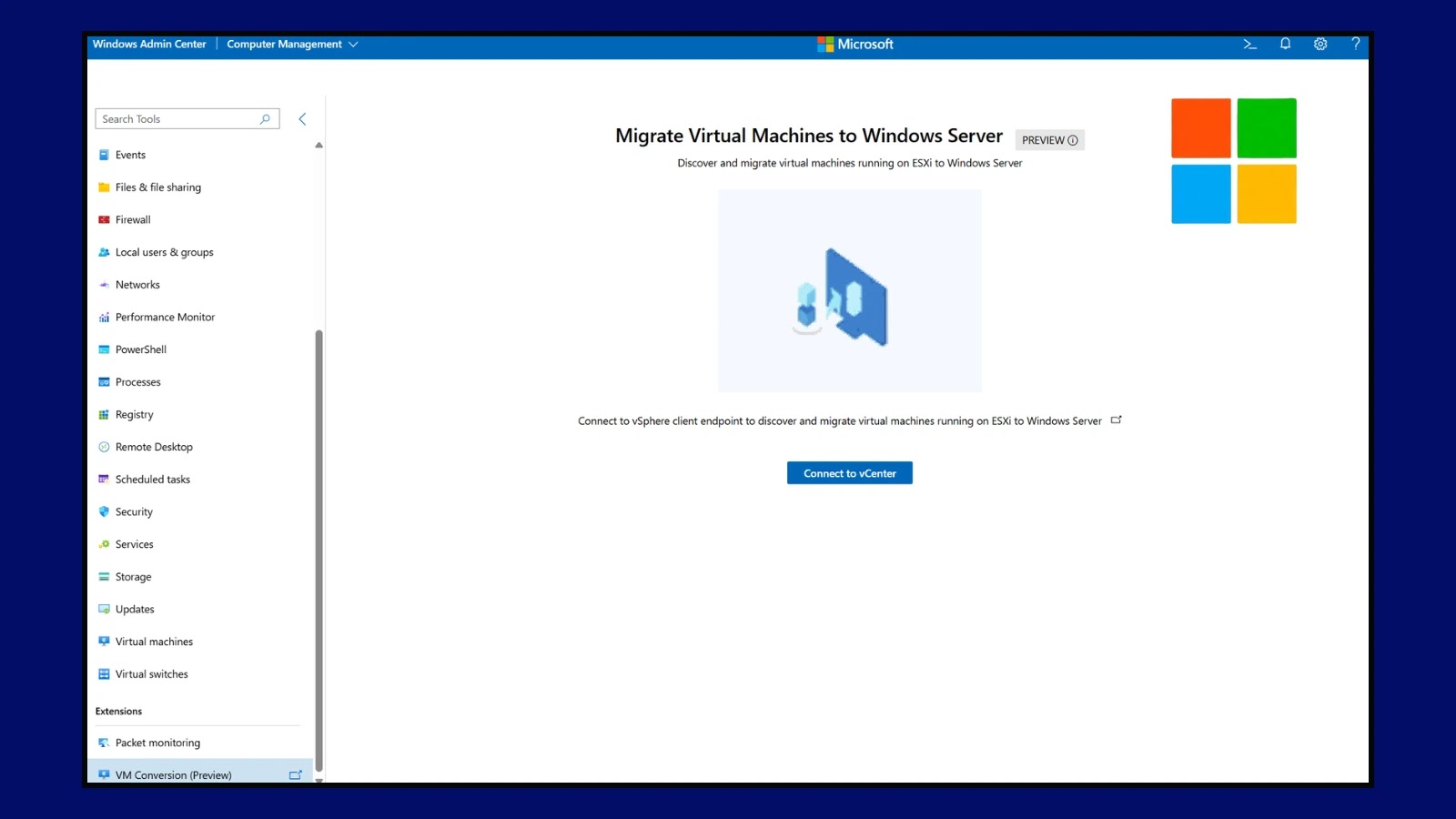1456x819 pixels.
Task: Click the Connect to vCenter button
Action: (848, 472)
